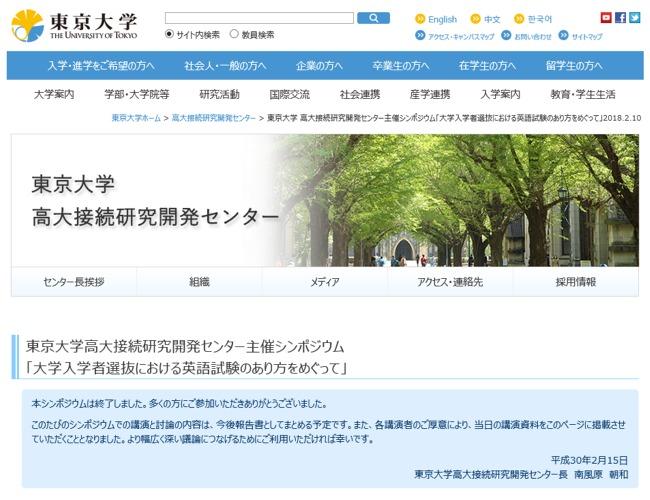
Task: Open センター長挨拶 tab
Action: [x=74, y=282]
